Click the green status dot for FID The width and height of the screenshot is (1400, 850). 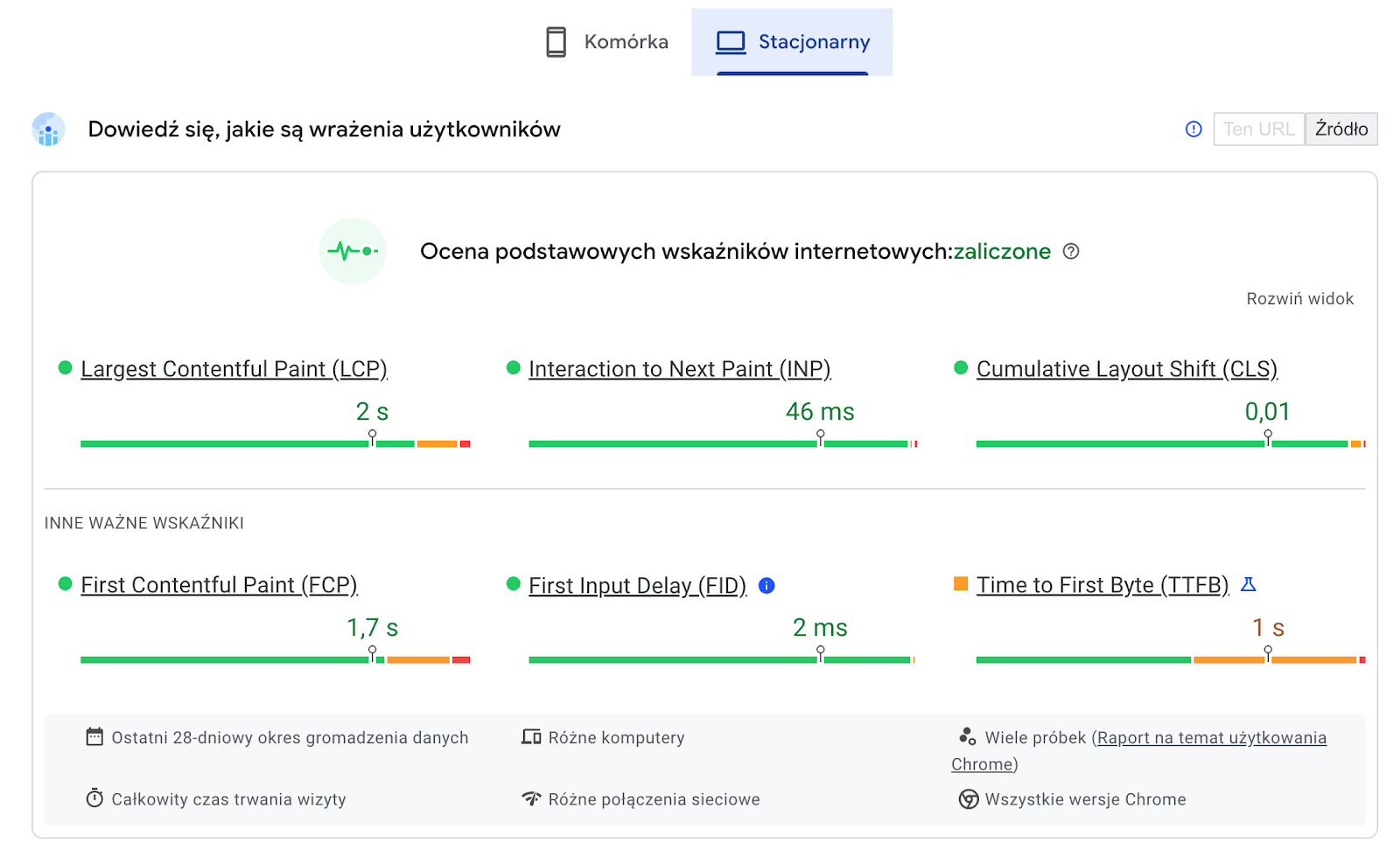click(x=514, y=583)
